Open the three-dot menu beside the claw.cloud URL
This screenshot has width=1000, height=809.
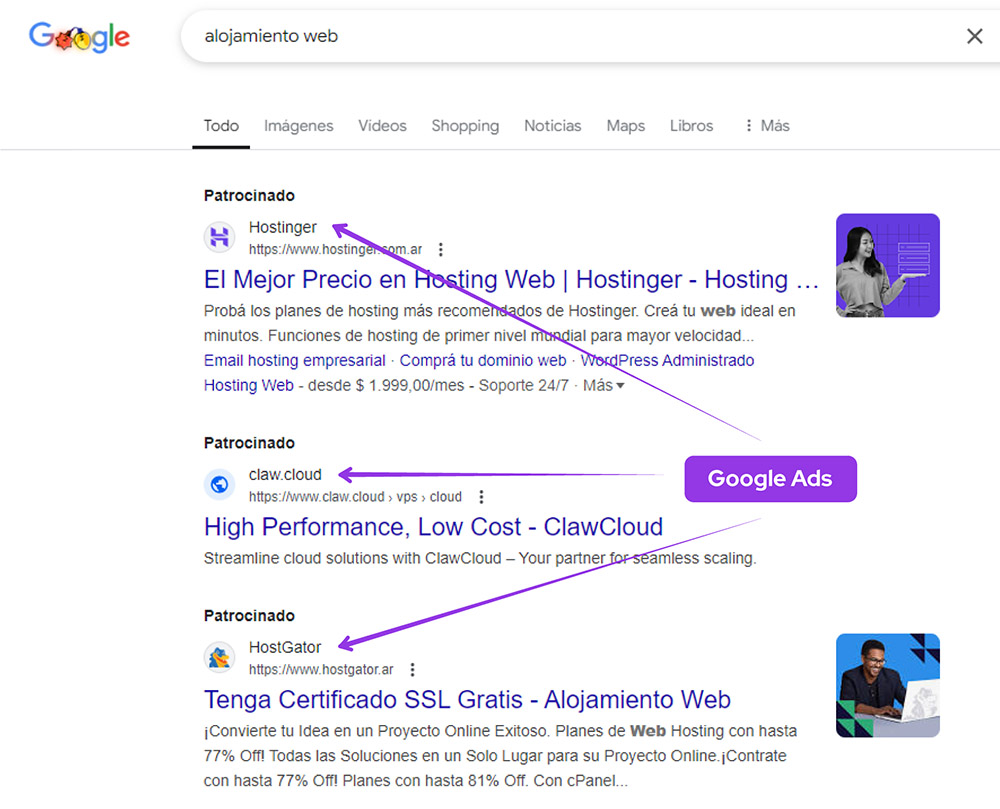[x=482, y=497]
